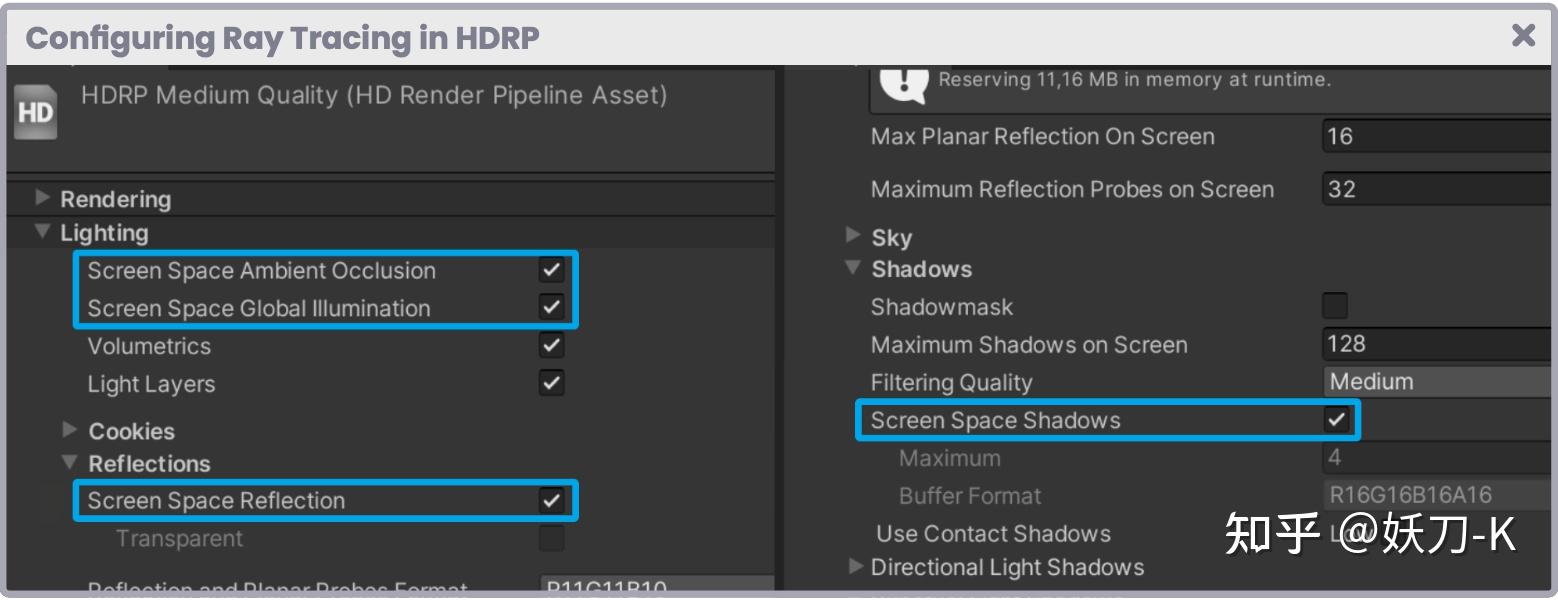Disable Screen Space Global Illumination
1558x600 pixels.
coord(551,308)
